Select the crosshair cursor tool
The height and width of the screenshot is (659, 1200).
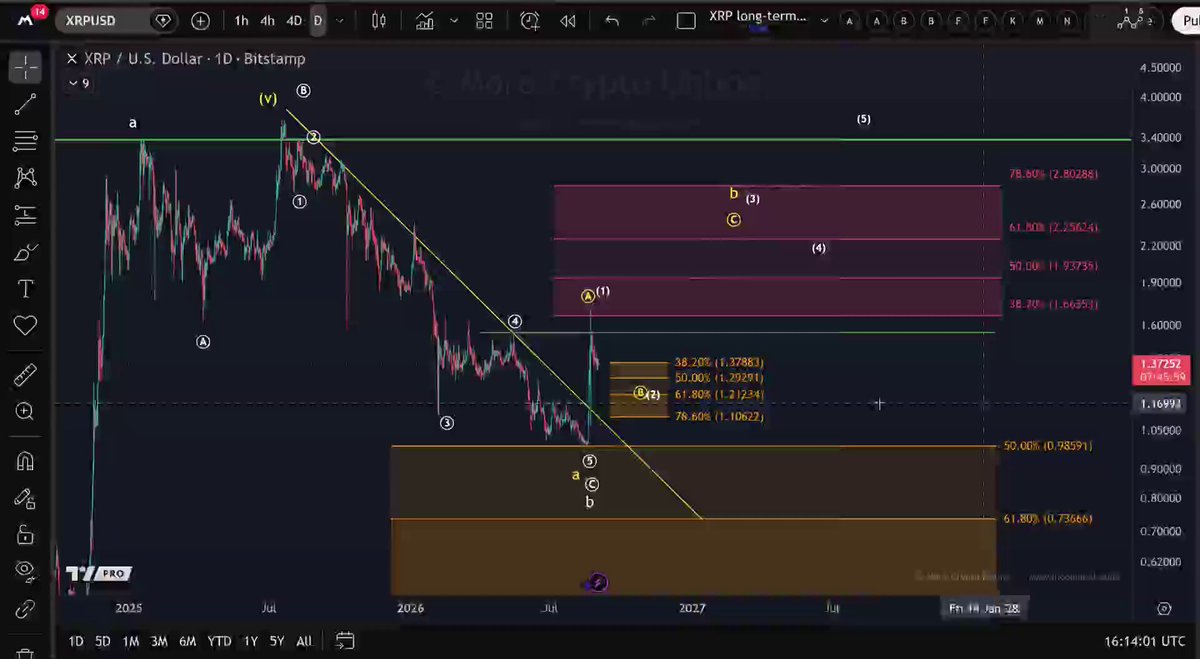[25, 67]
